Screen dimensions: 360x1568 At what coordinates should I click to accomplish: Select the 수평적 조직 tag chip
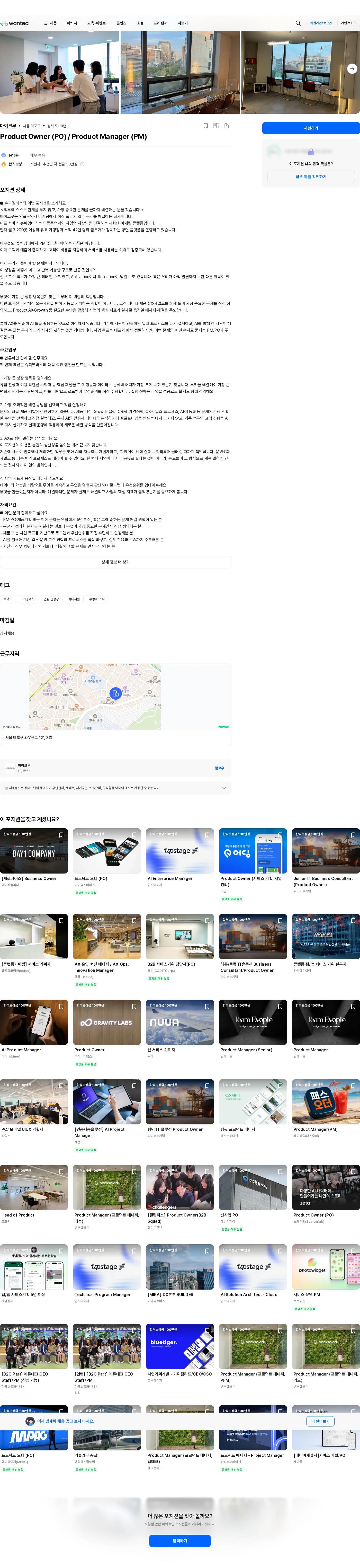pos(97,599)
